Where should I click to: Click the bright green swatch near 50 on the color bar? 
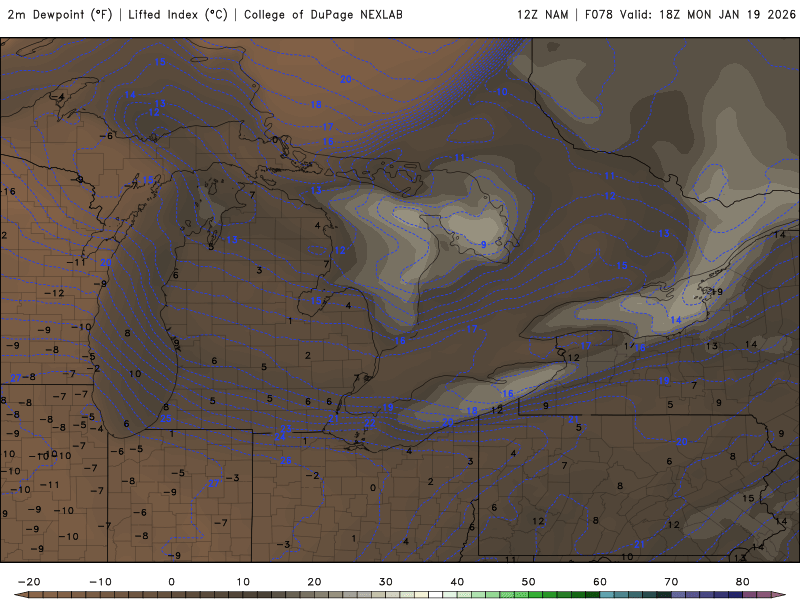pyautogui.click(x=535, y=595)
